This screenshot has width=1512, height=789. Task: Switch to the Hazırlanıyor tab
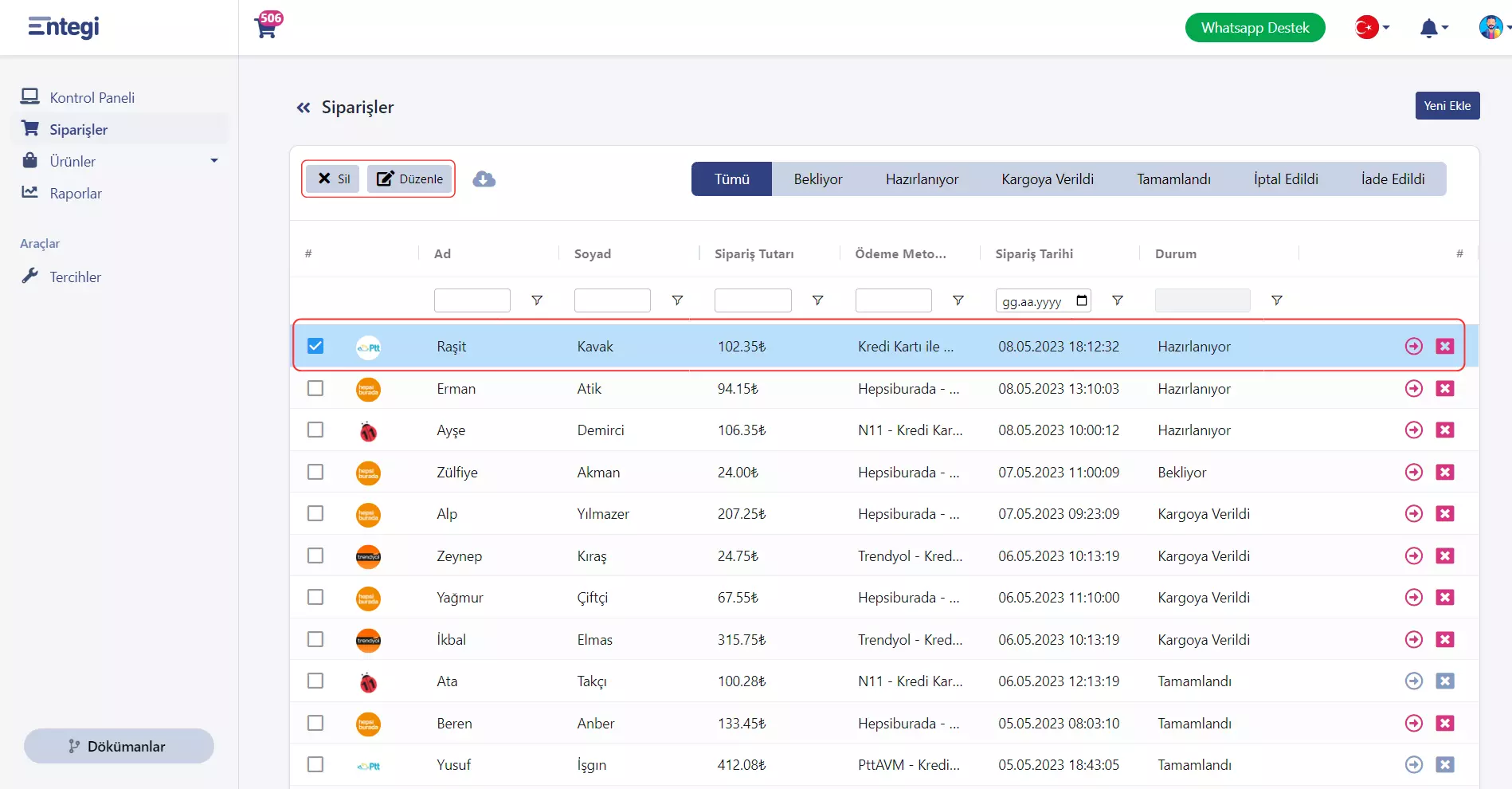click(x=922, y=179)
